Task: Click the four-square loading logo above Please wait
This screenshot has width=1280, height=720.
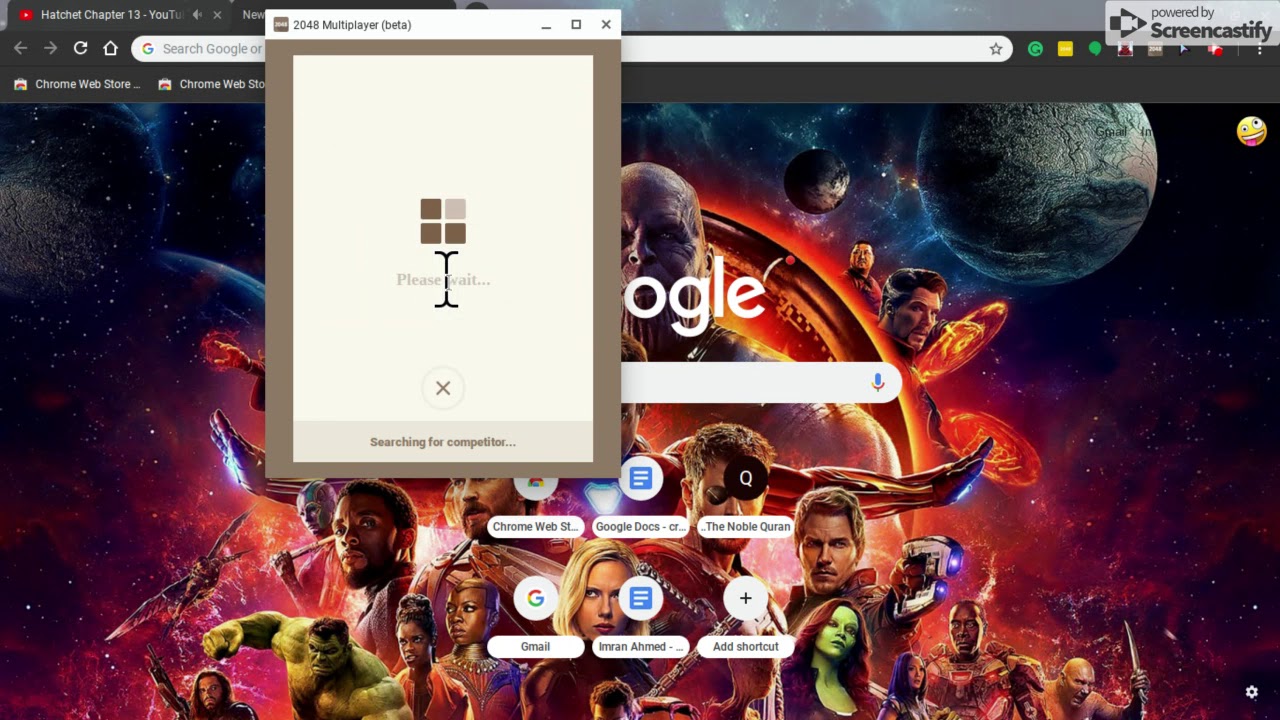Action: [x=443, y=221]
